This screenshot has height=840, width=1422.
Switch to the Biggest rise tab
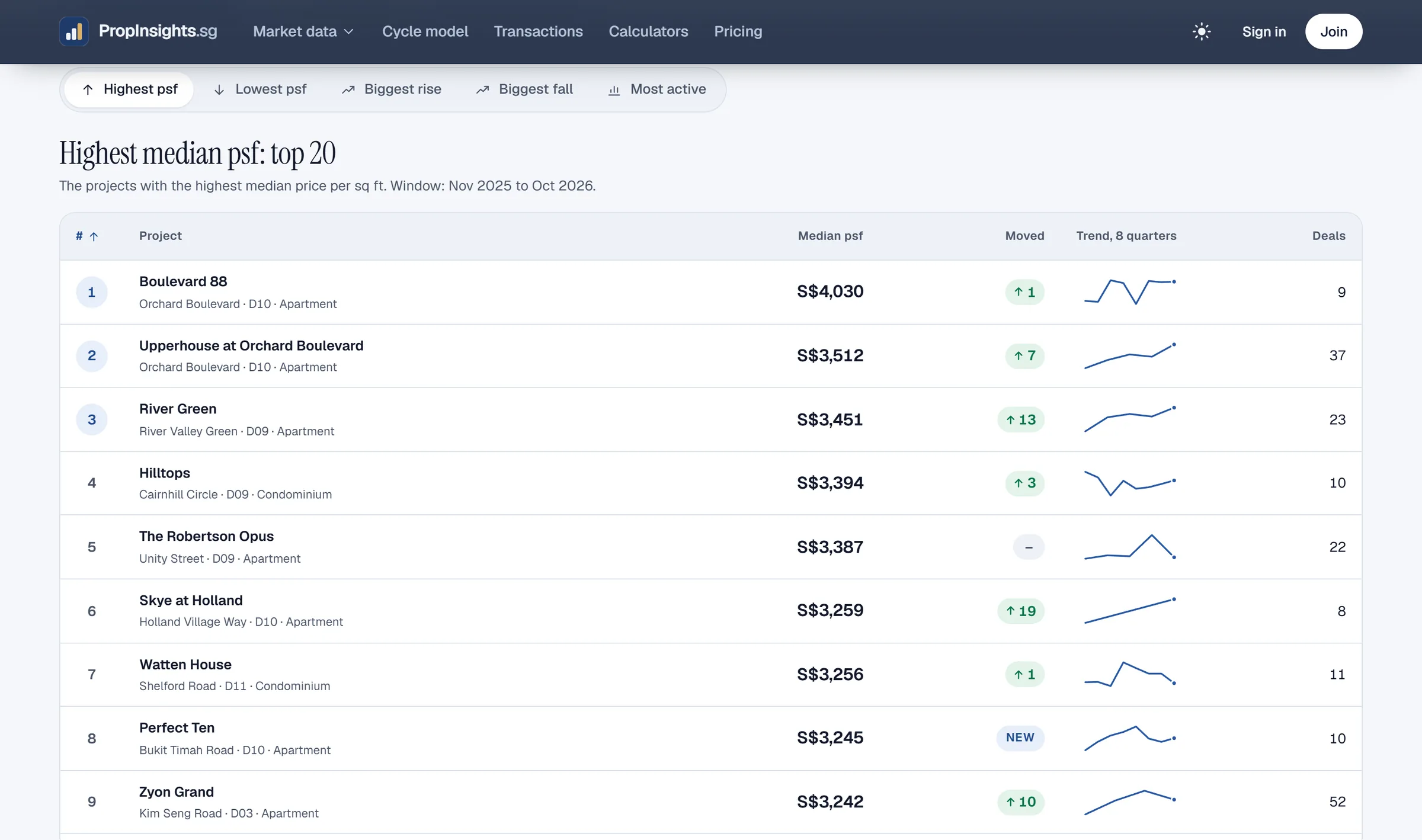tap(391, 89)
